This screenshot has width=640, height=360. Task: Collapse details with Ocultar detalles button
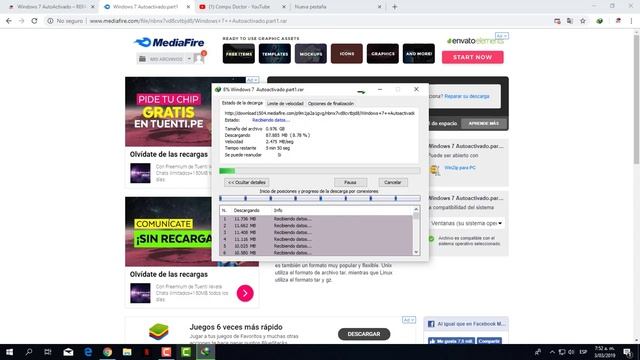click(x=247, y=182)
